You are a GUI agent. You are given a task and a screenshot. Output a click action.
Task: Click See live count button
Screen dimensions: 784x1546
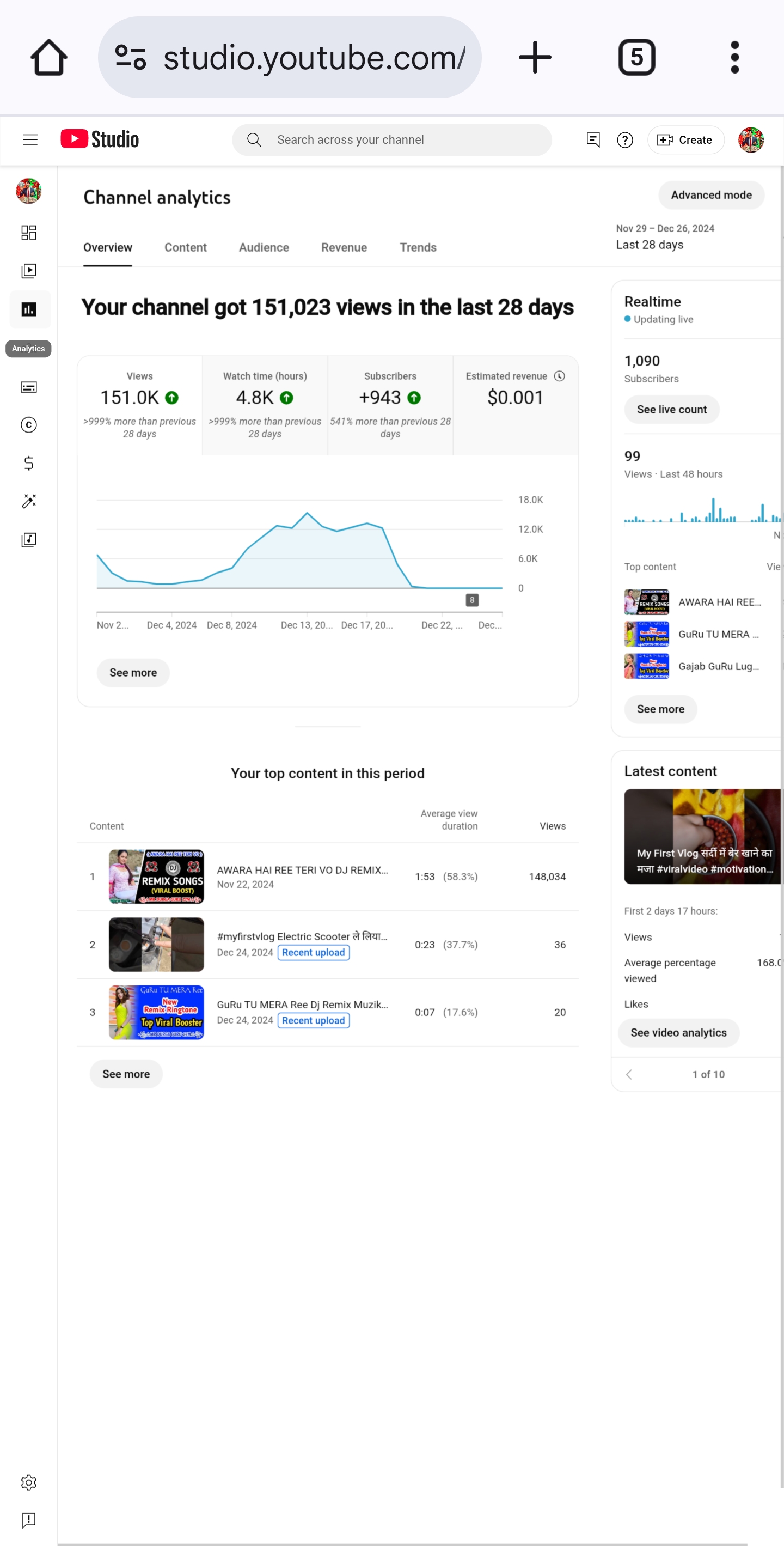pyautogui.click(x=672, y=409)
